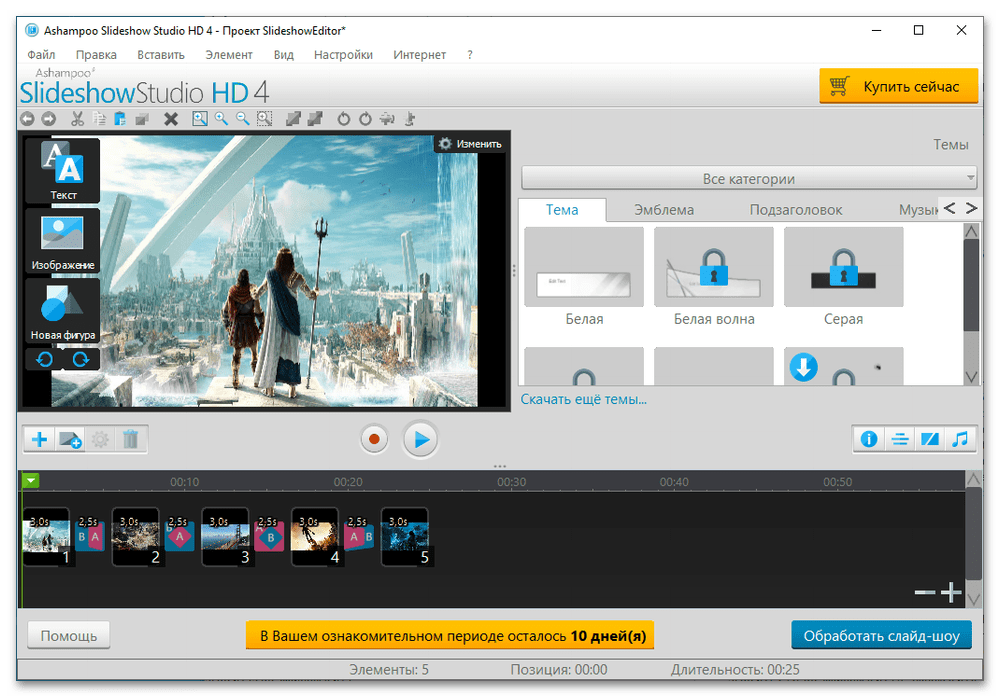Click the gray slide settings gear icon
1000x697 pixels.
pyautogui.click(x=100, y=439)
